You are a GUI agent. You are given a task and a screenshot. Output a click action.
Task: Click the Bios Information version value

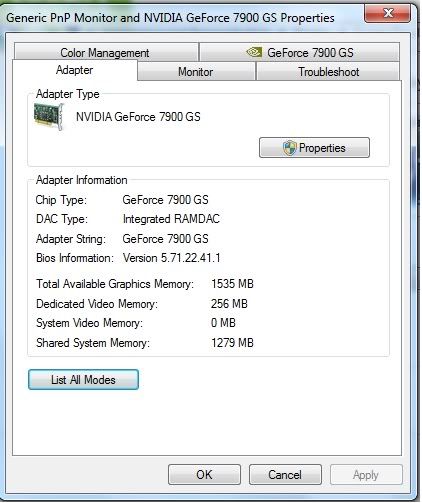(172, 258)
